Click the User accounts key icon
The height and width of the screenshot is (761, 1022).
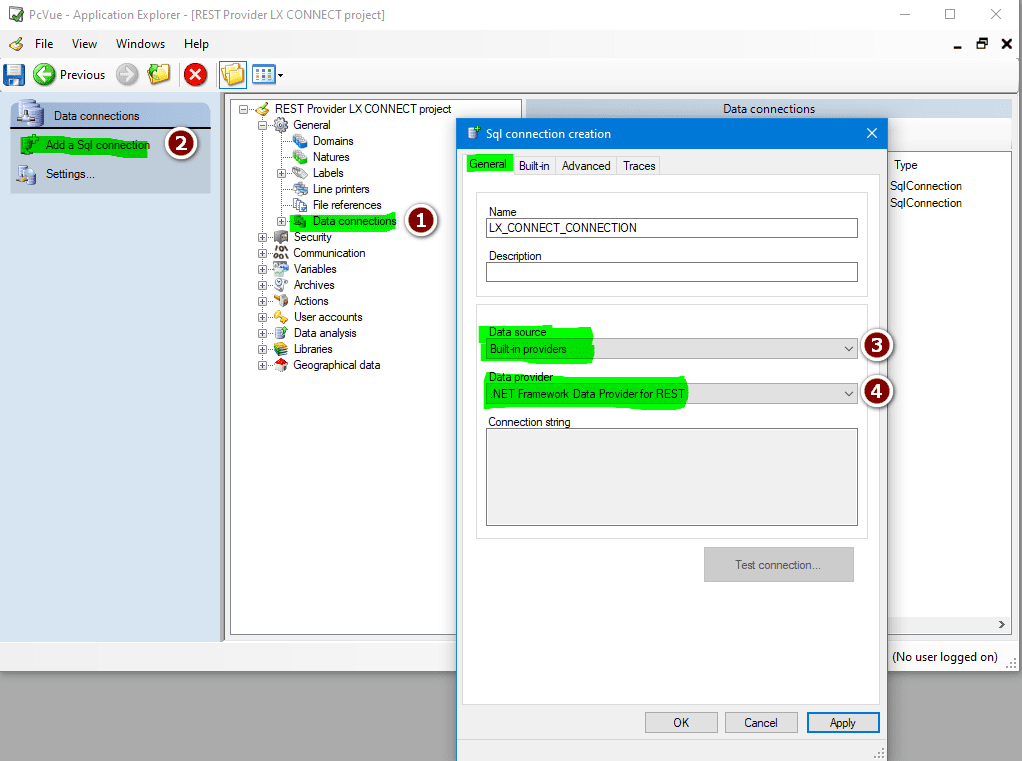(281, 317)
